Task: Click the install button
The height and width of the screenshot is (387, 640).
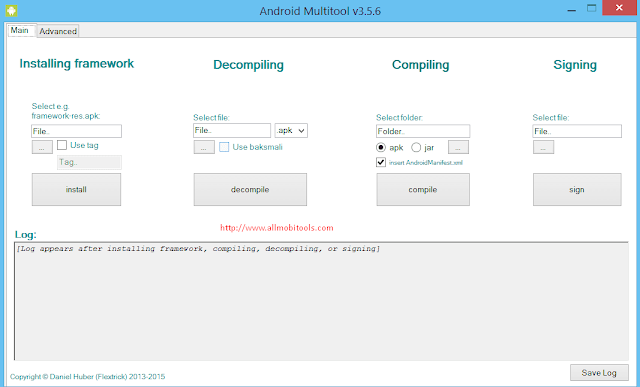Action: (x=76, y=189)
